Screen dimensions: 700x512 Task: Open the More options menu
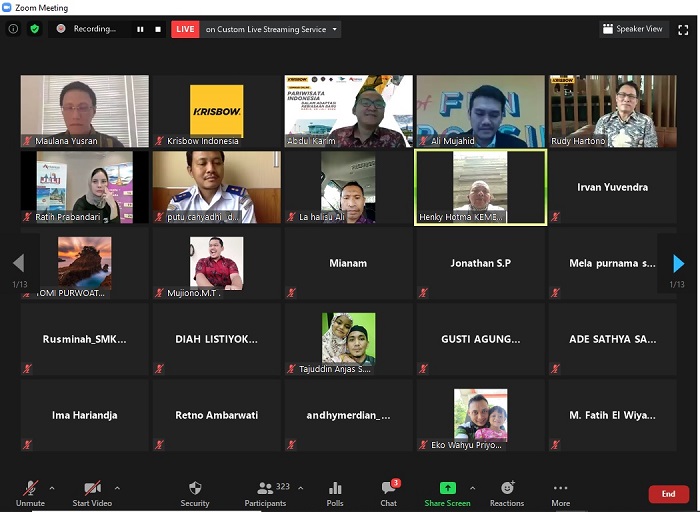point(560,492)
